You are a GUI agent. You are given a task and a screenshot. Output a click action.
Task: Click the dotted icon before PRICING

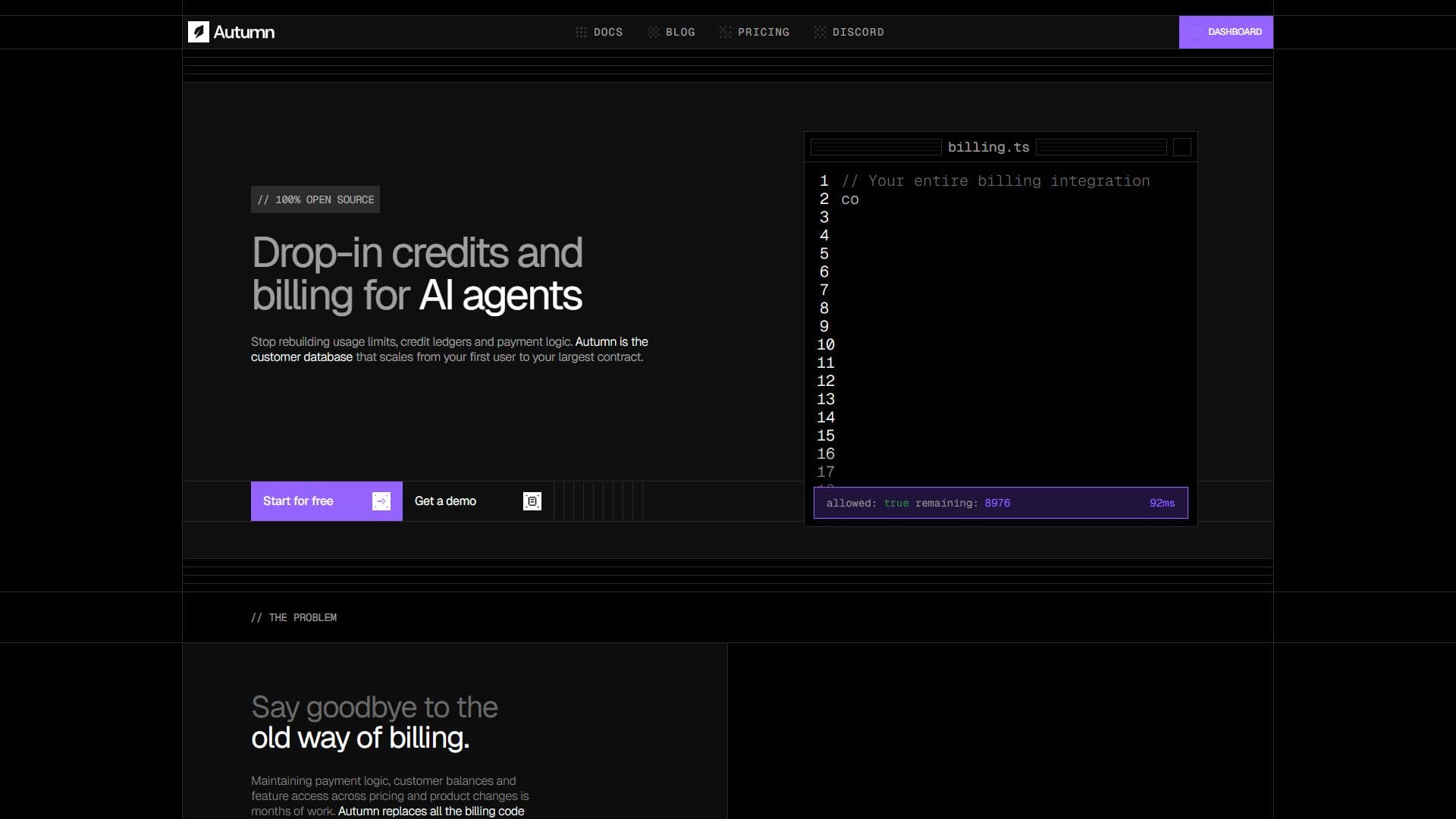pos(725,33)
